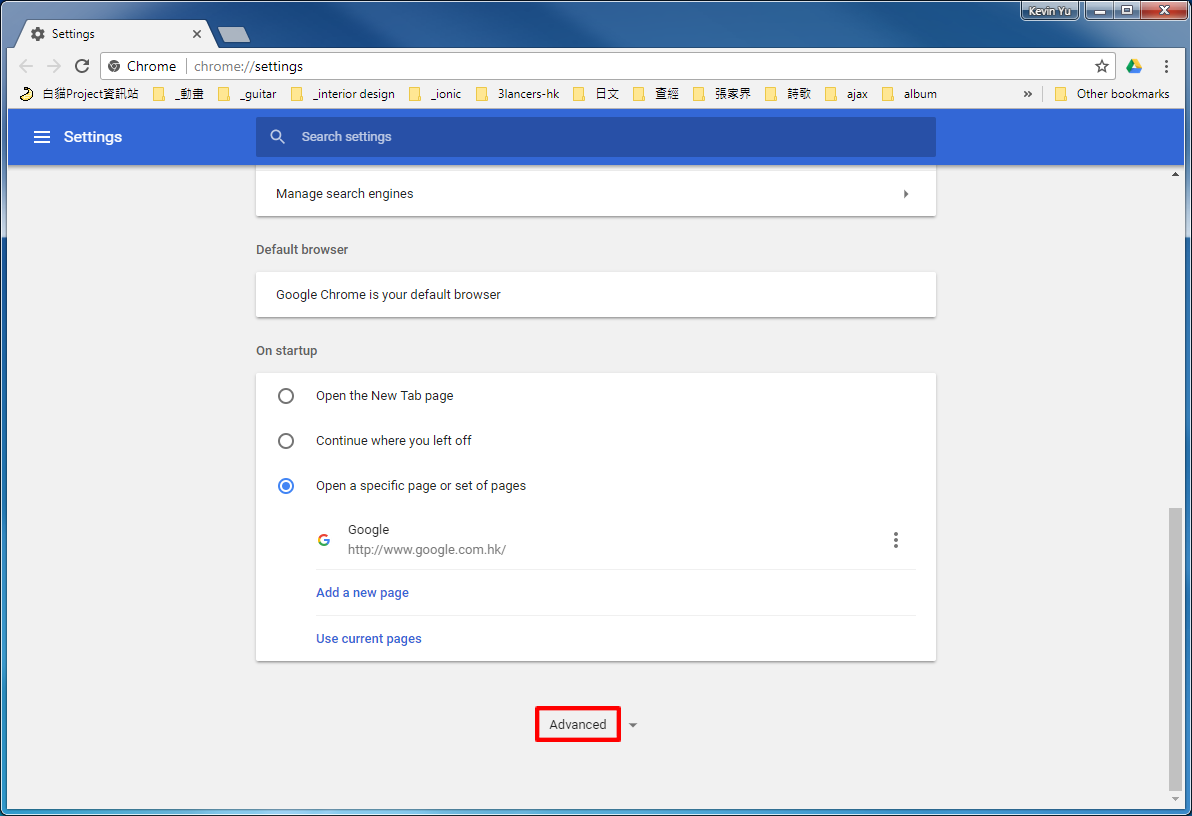This screenshot has width=1192, height=816.
Task: Reload the Settings page
Action: point(82,66)
